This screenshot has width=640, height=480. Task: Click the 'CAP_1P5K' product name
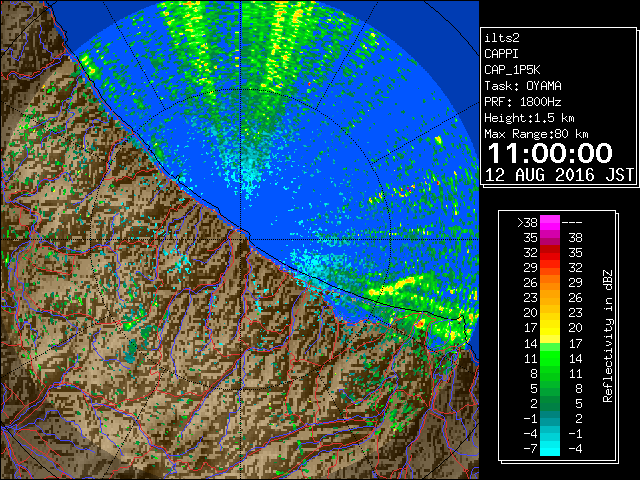512,70
